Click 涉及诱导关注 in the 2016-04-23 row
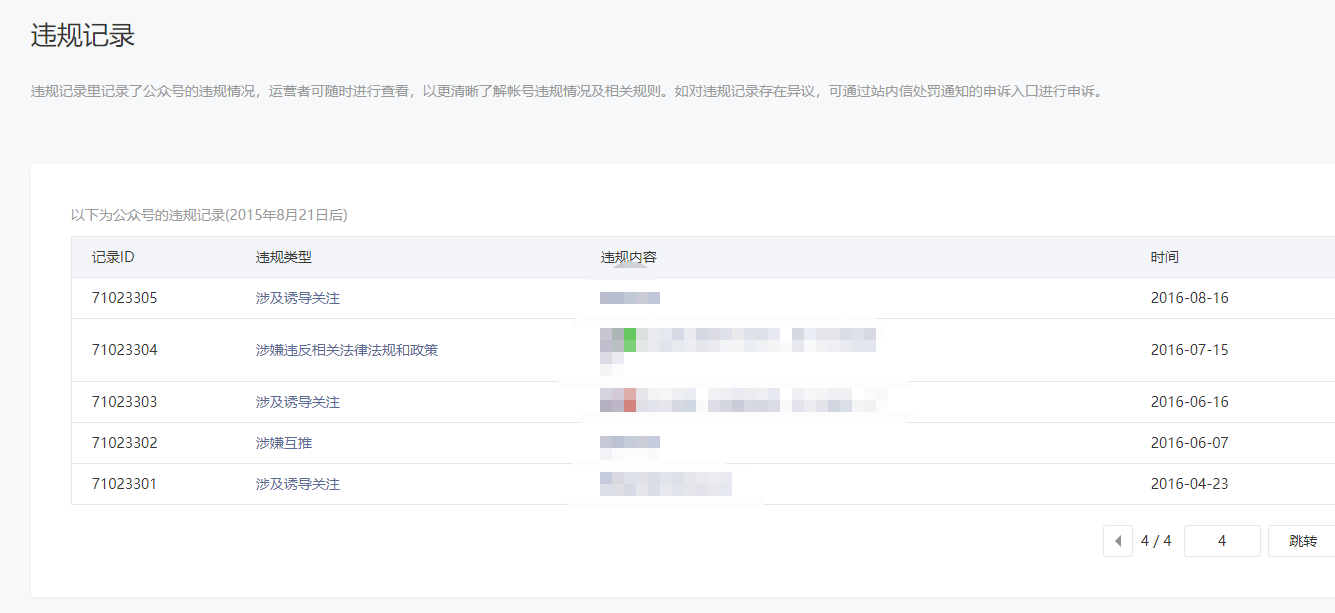 click(298, 484)
